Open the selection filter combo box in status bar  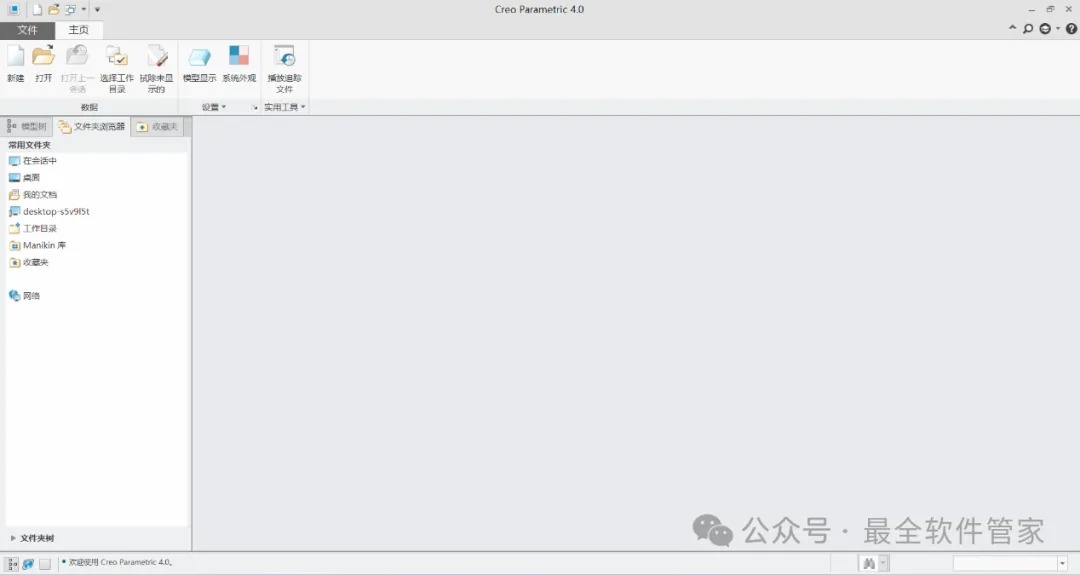point(1010,564)
